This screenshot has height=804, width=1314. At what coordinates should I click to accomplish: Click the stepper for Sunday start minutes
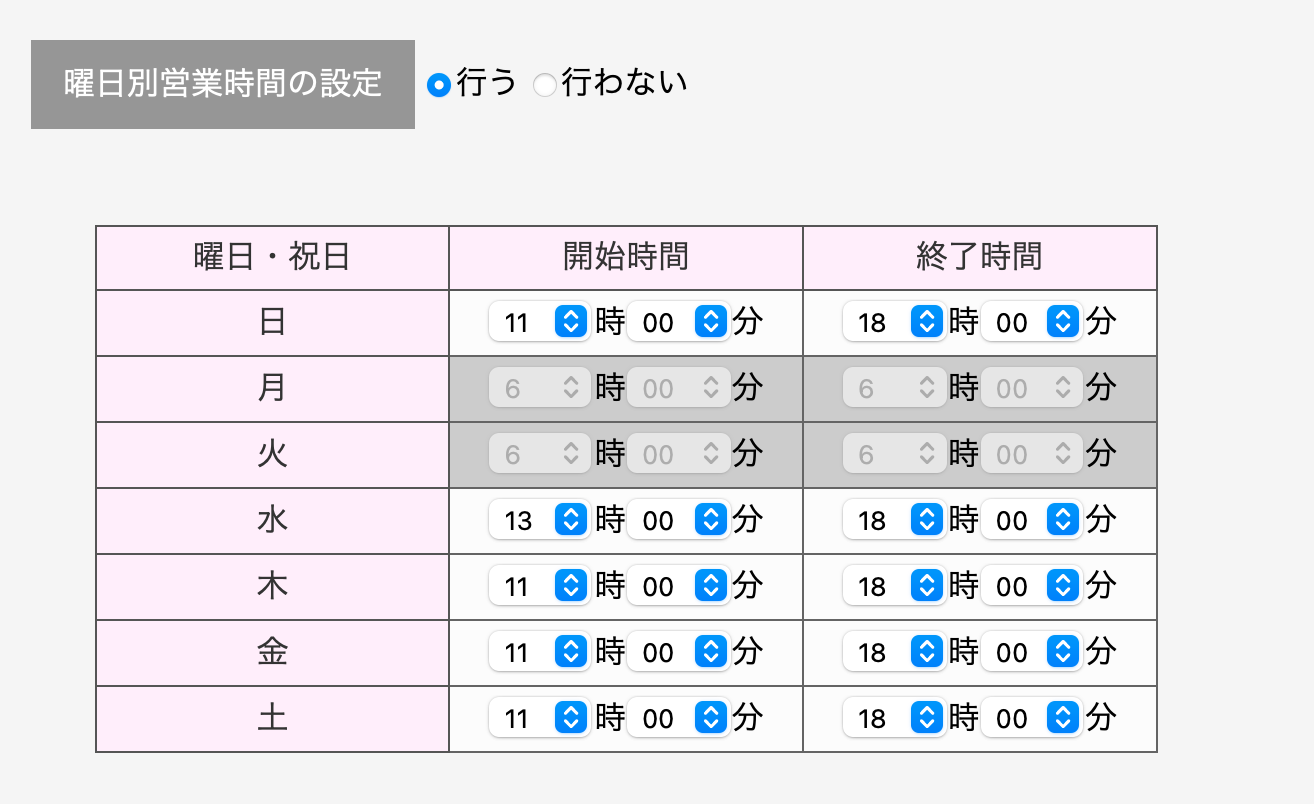point(708,322)
